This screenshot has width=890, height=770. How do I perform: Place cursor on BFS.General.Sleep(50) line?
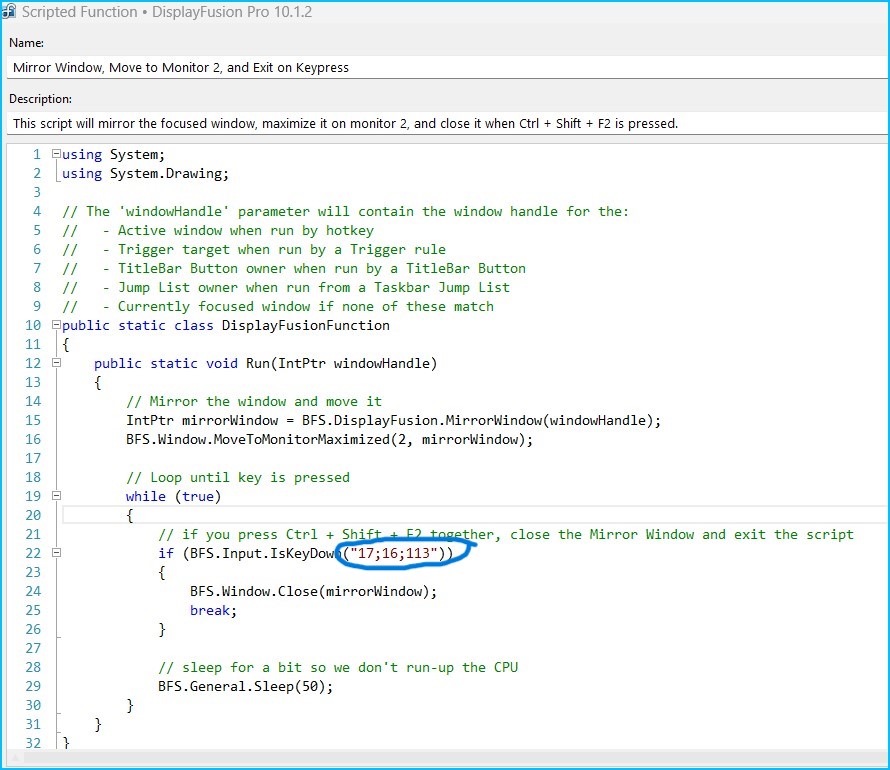click(x=245, y=686)
